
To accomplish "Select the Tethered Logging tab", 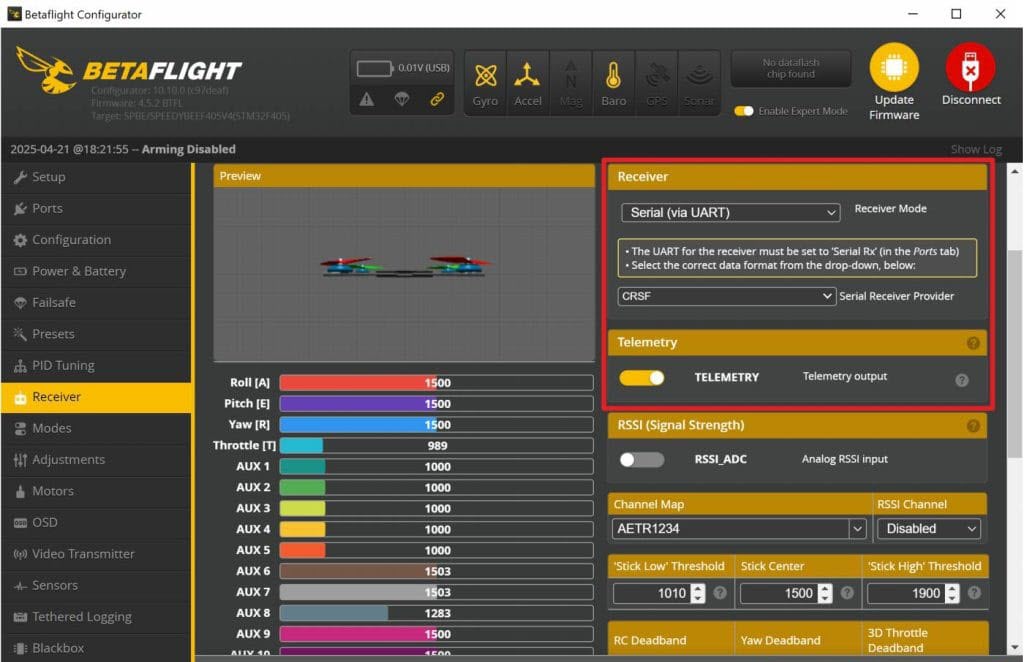I will tap(96, 617).
